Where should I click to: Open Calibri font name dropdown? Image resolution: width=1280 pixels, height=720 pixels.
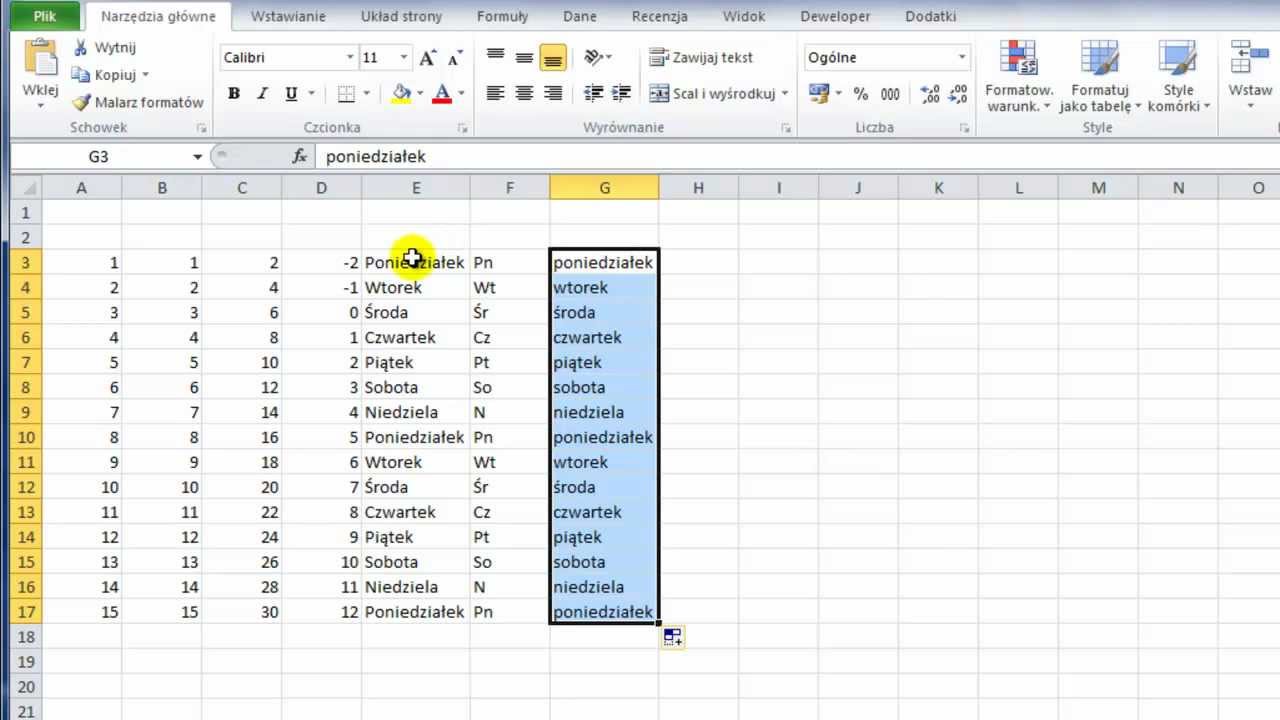coord(350,58)
